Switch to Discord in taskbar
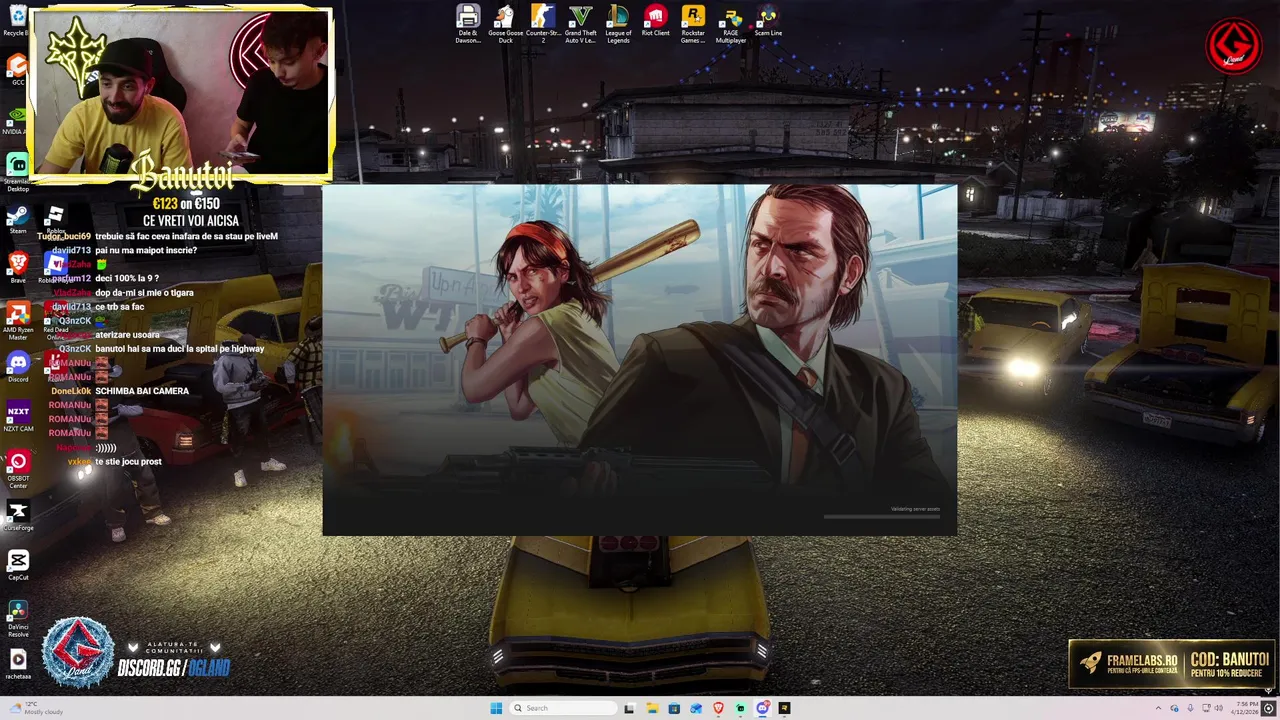 pos(762,708)
